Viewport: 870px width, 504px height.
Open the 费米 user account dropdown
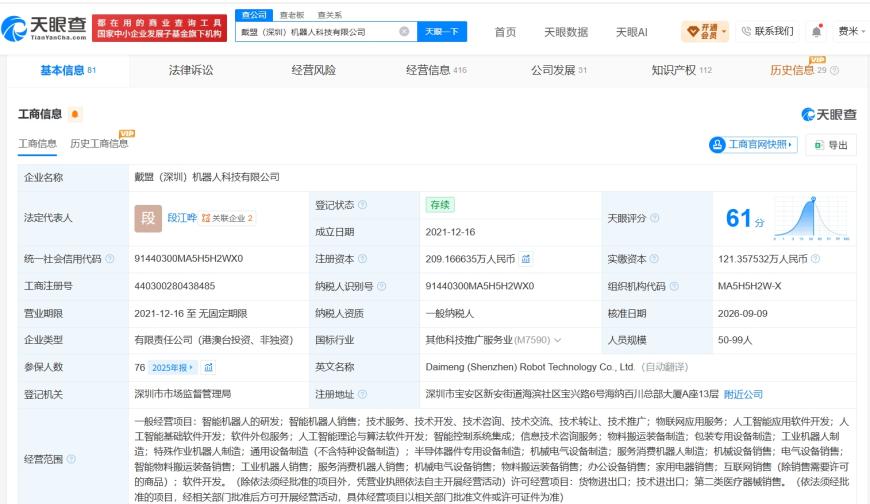click(852, 32)
